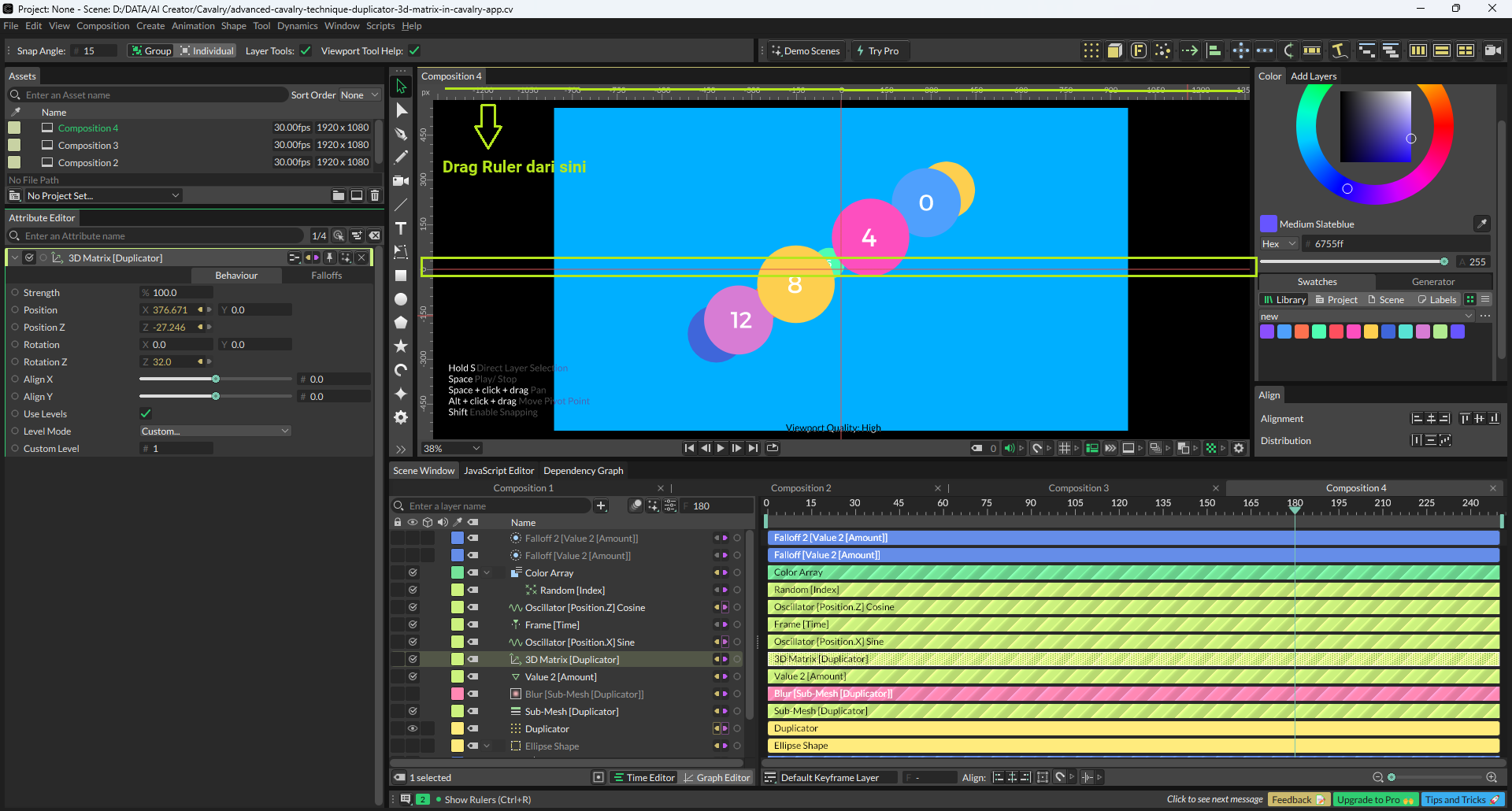
Task: Click the Polygon shape tool
Action: point(401,323)
